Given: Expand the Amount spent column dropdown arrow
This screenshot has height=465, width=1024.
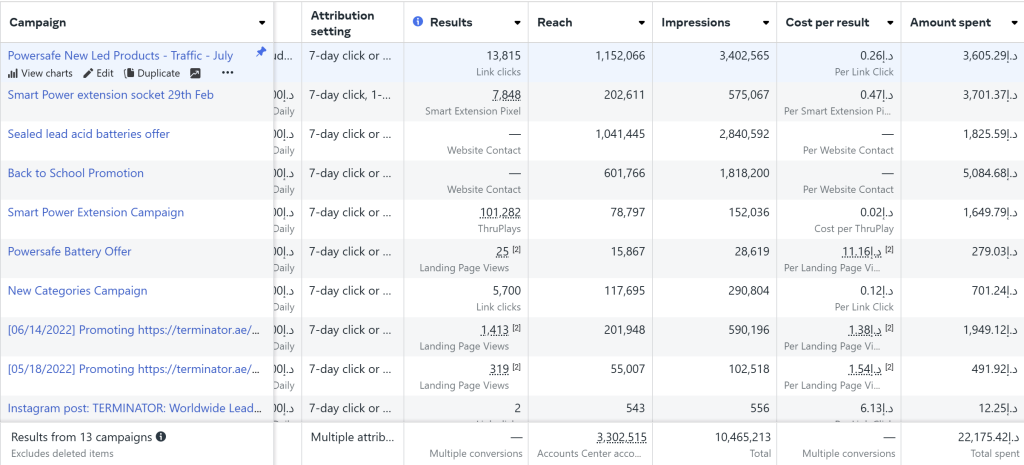Looking at the screenshot, I should point(1013,22).
